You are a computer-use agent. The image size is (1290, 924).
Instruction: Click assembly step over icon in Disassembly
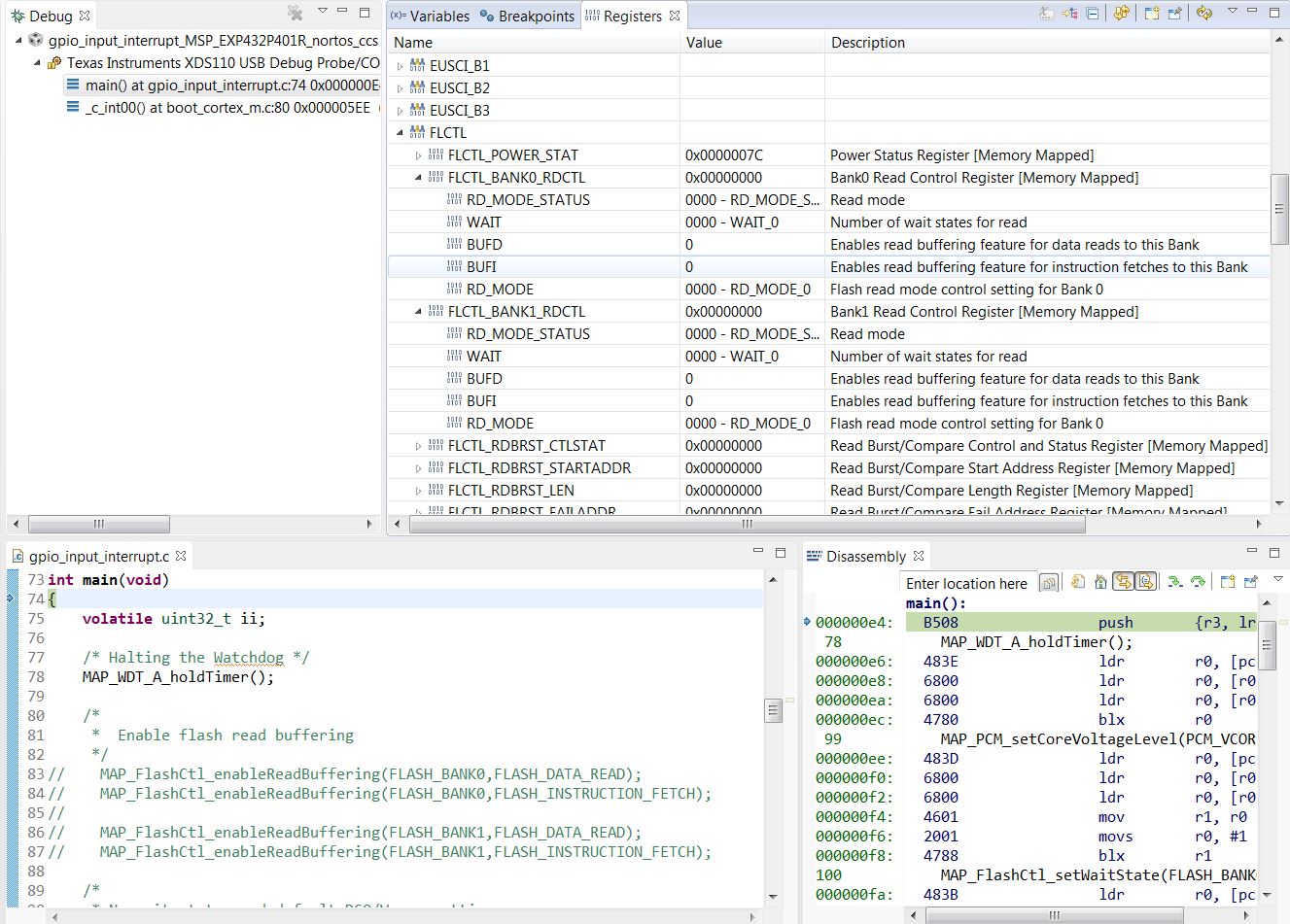(1198, 582)
